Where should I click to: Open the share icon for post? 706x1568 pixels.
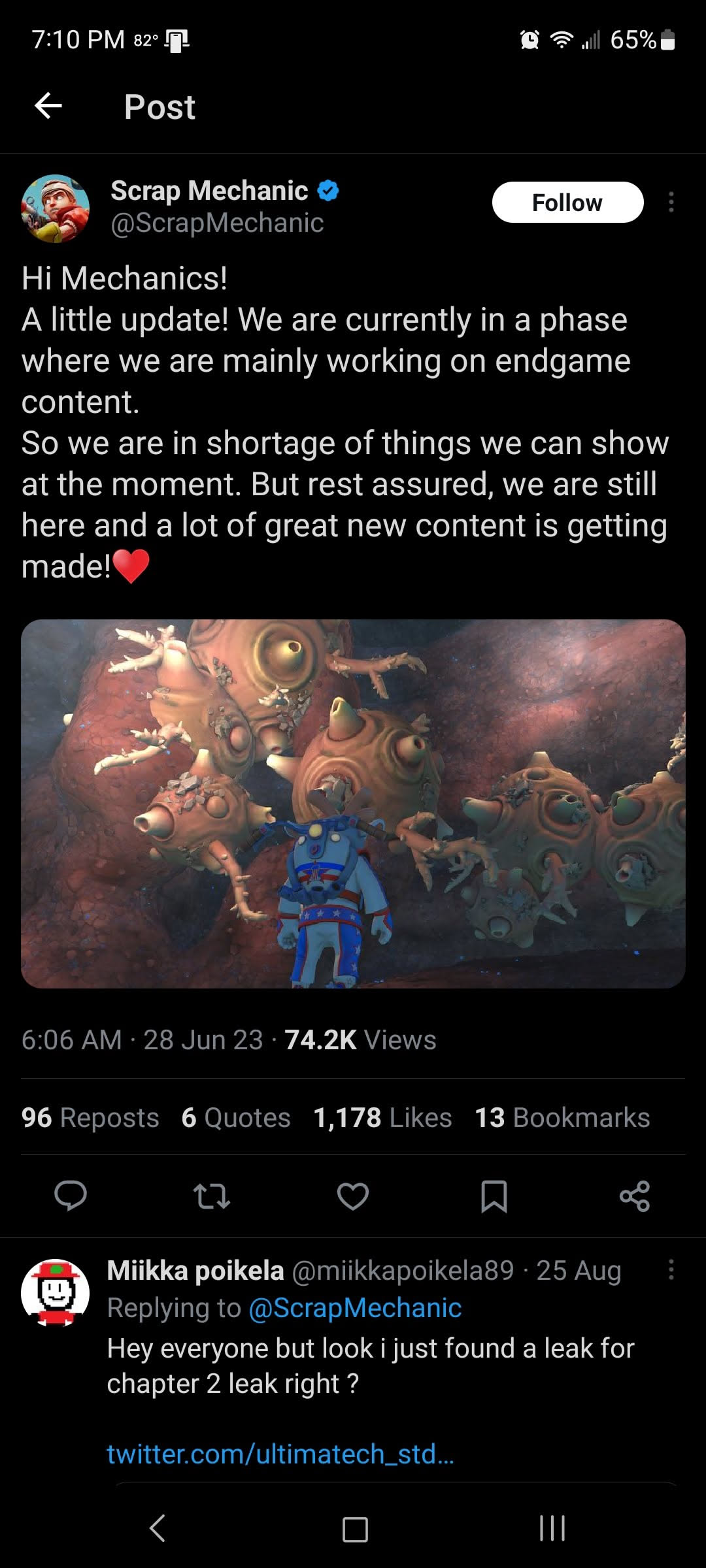635,1196
